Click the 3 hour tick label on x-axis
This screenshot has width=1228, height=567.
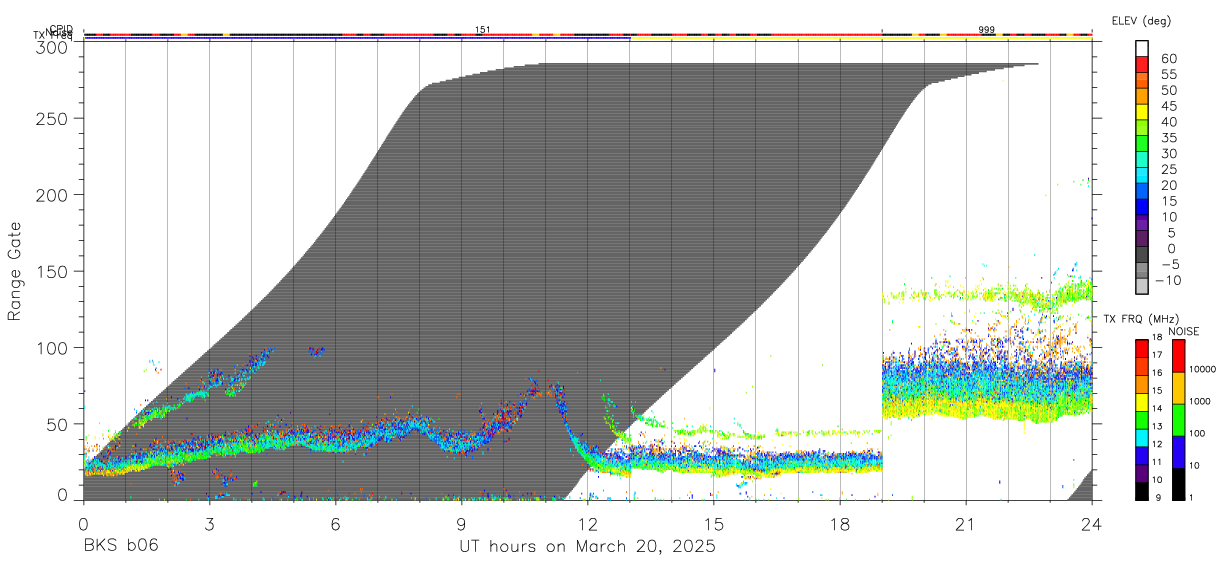pos(209,523)
